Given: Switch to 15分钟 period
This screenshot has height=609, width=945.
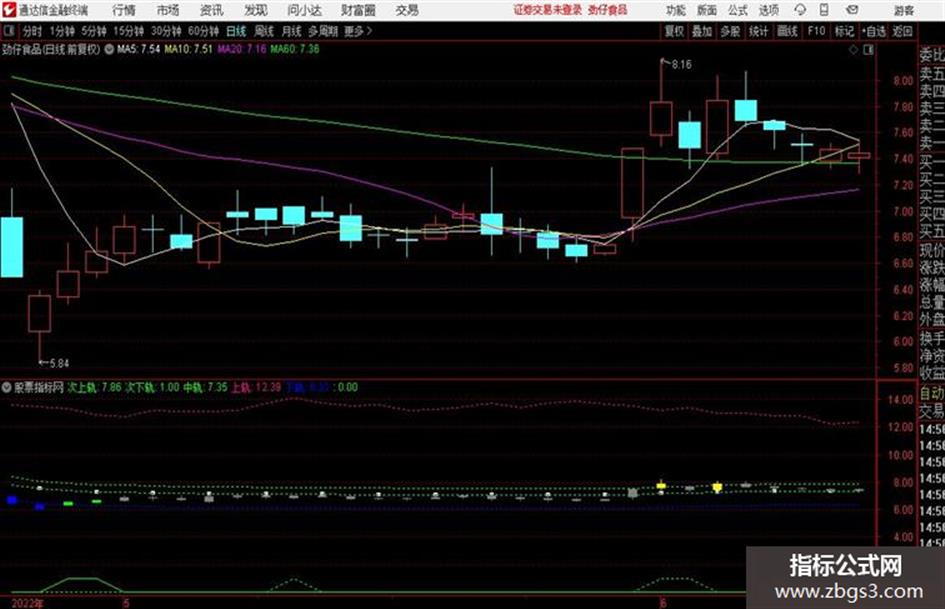Looking at the screenshot, I should click(129, 31).
